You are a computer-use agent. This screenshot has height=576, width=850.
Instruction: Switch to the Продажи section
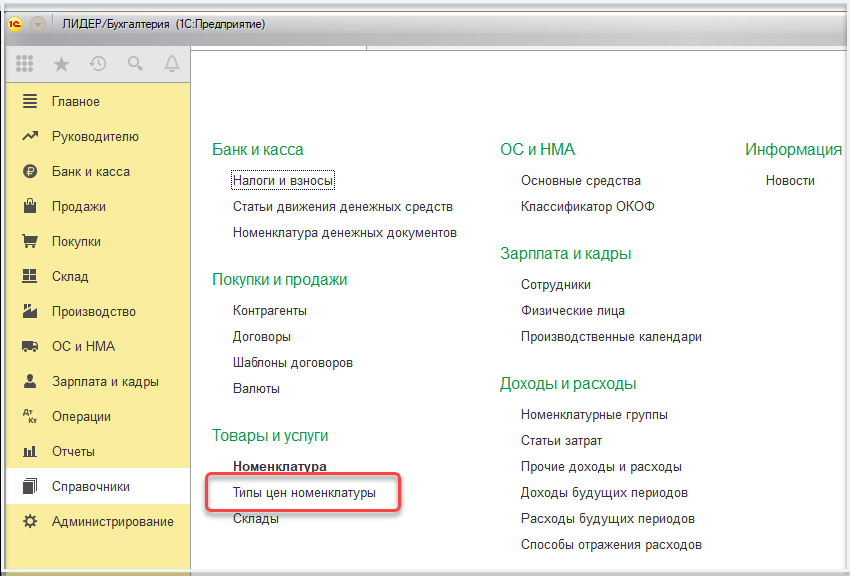pyautogui.click(x=98, y=206)
